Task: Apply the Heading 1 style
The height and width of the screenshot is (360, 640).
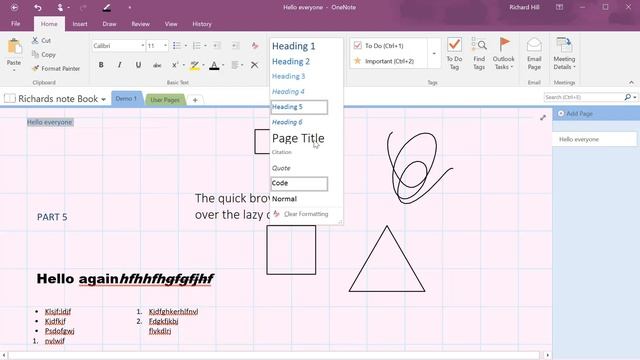Action: [294, 46]
